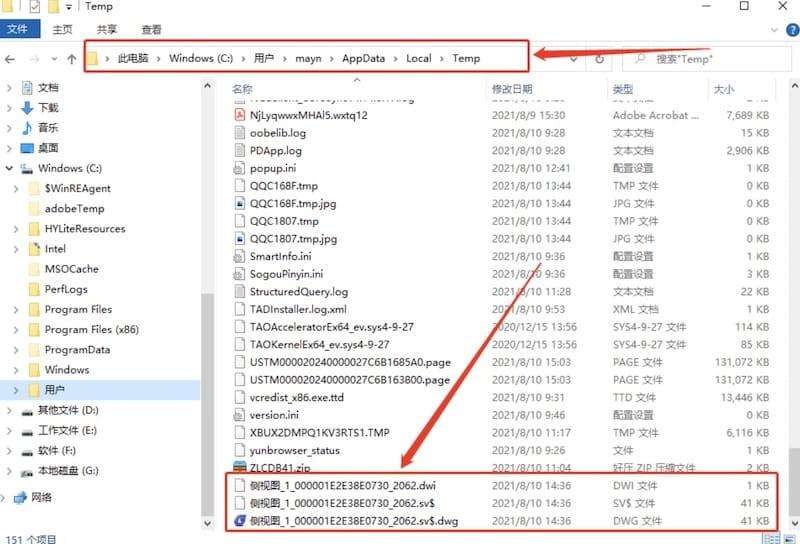Switch to the 查看 ribbon tab

pyautogui.click(x=151, y=30)
